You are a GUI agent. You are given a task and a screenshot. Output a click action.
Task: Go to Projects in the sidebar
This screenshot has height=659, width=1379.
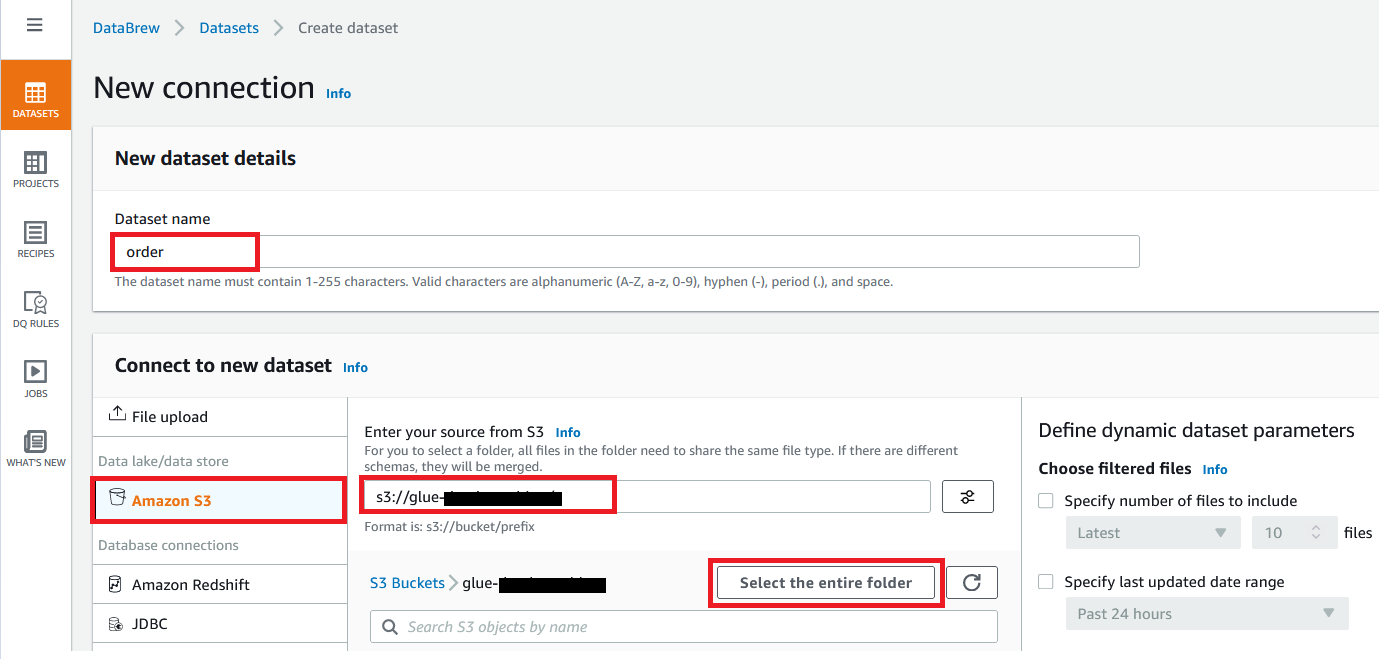[x=35, y=169]
